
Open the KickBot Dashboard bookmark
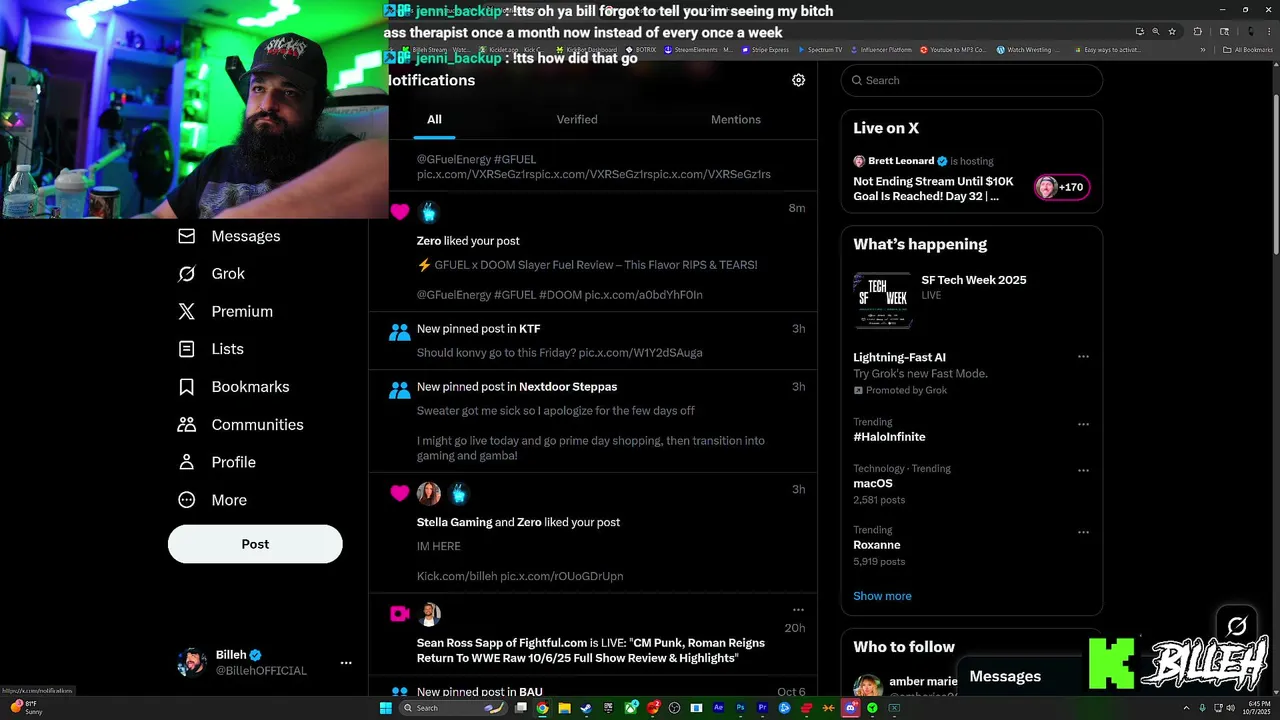pos(585,50)
